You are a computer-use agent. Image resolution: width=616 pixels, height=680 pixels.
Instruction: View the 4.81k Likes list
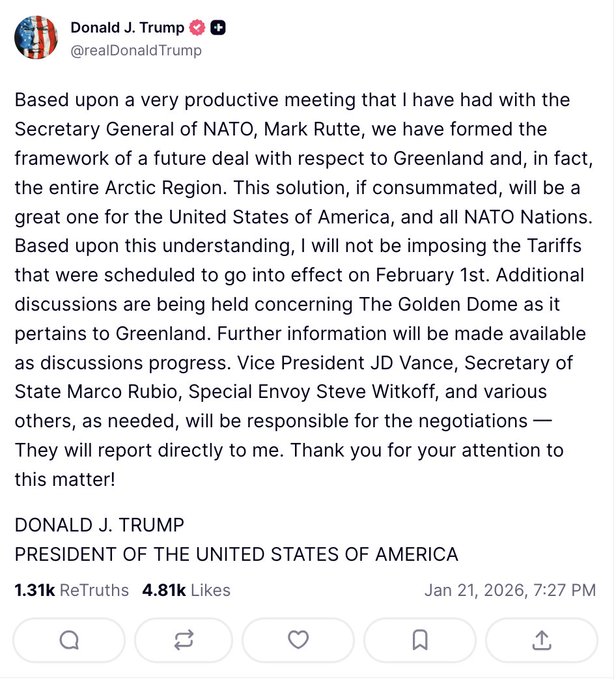pyautogui.click(x=187, y=590)
